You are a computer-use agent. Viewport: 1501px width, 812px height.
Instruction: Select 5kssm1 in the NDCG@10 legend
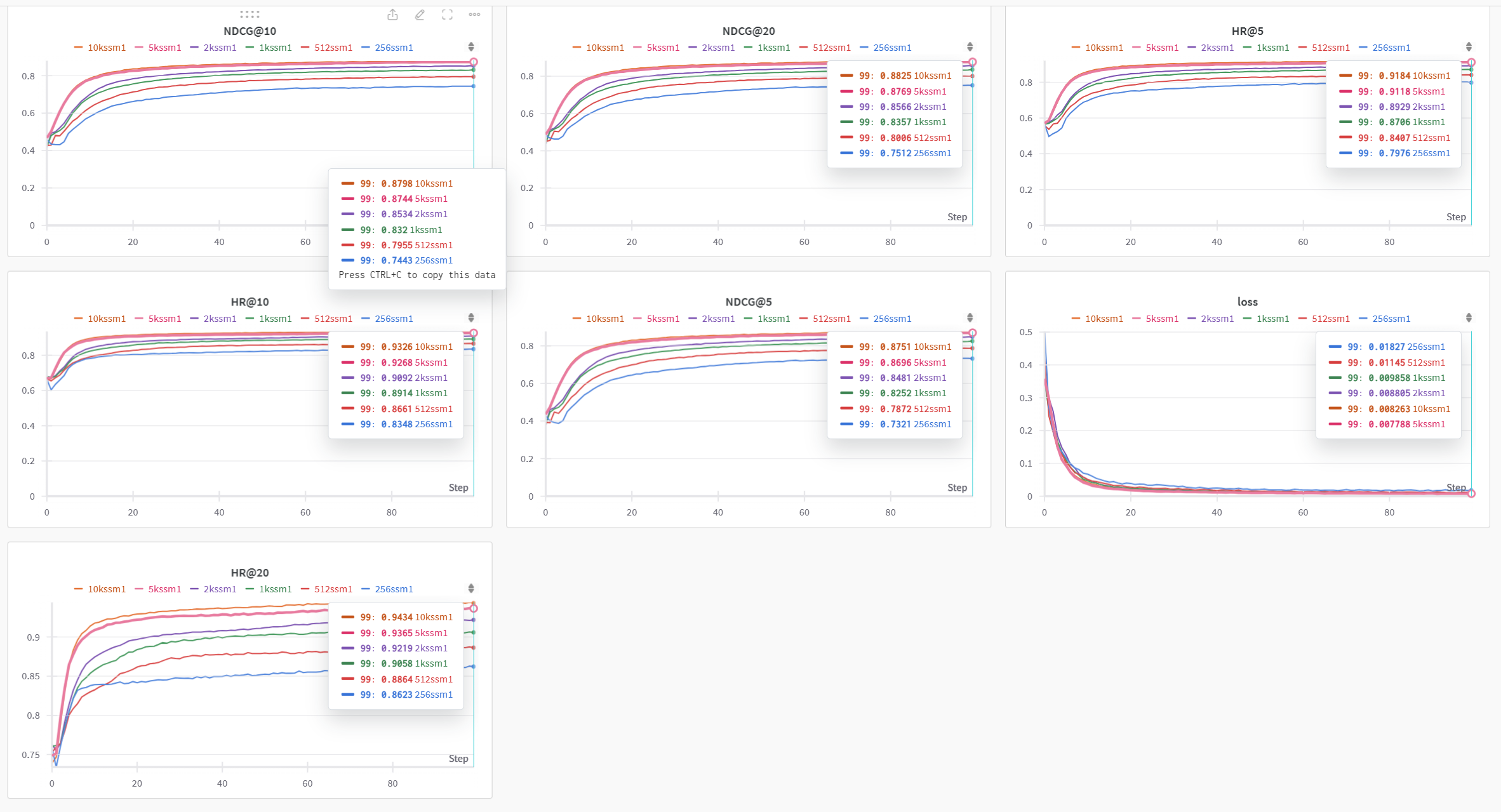tap(164, 48)
